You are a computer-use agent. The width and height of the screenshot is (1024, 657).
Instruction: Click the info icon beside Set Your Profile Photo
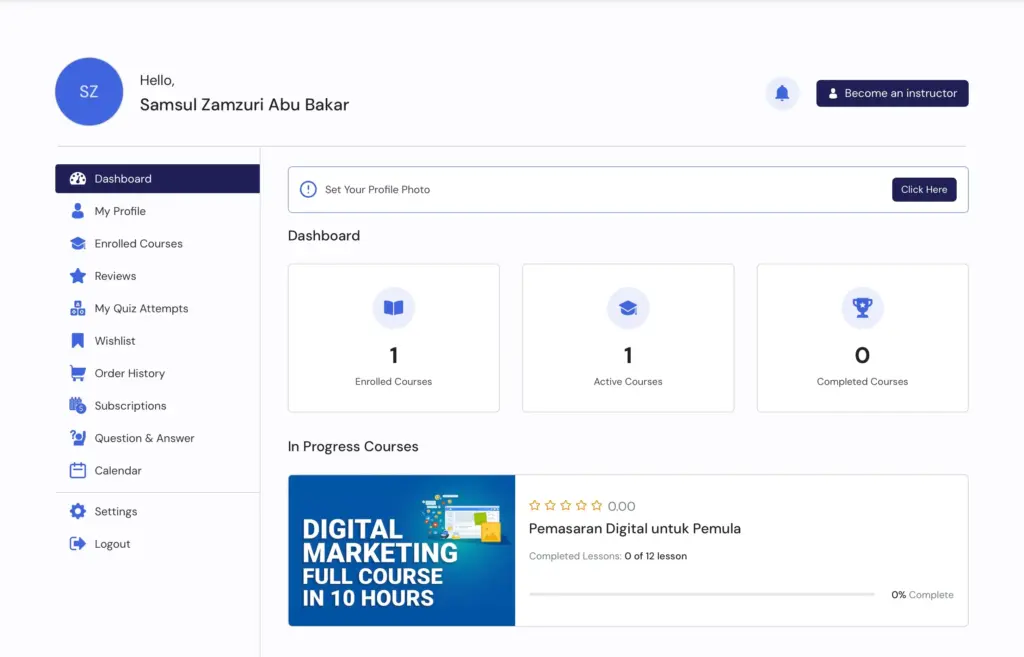click(308, 189)
